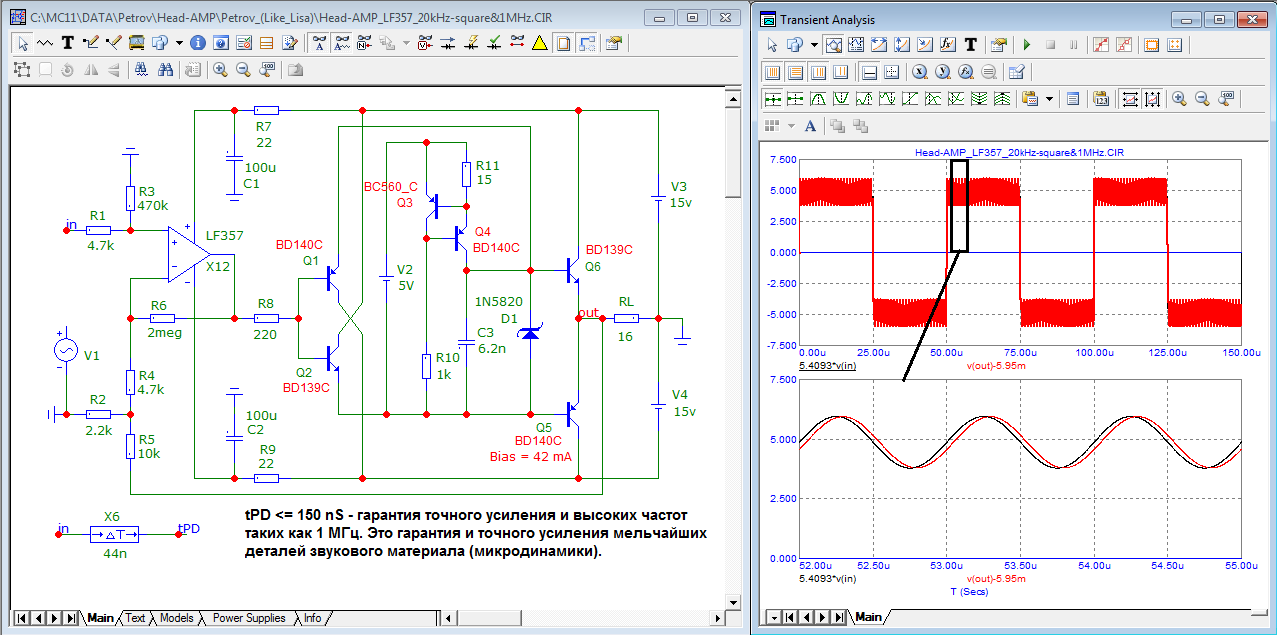
Task: Click the green Run analysis play button
Action: 1026,45
